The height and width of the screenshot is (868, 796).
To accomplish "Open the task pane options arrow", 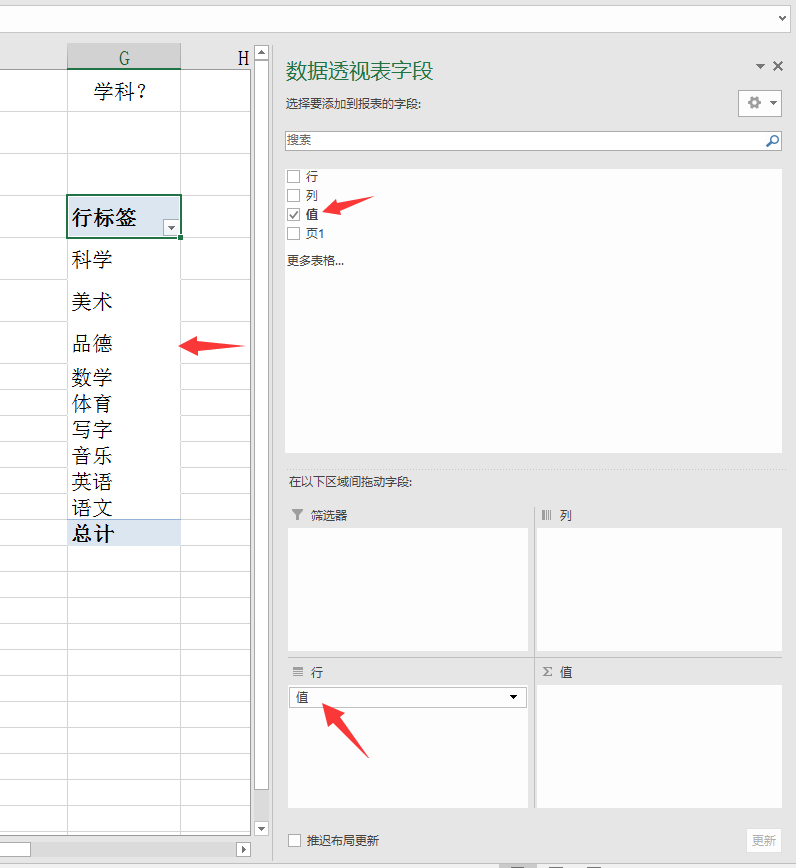I will [760, 66].
